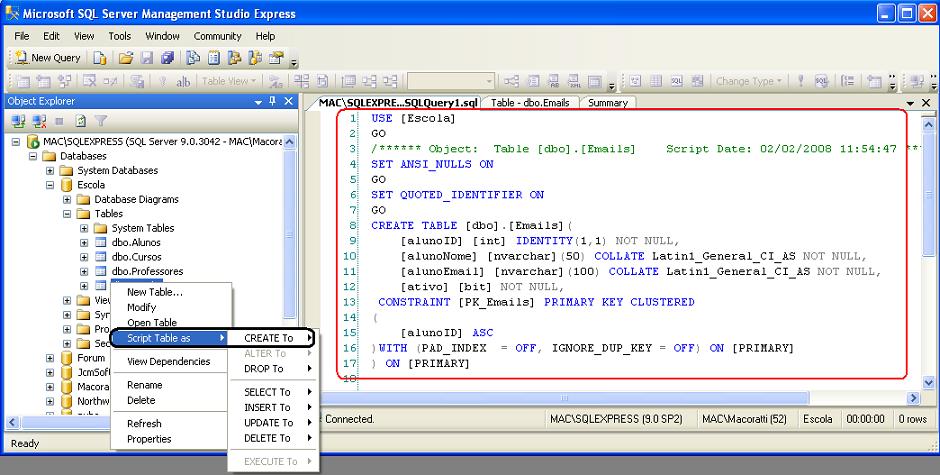
Task: Click the editor vertical scrollbar down arrow
Action: [x=928, y=382]
